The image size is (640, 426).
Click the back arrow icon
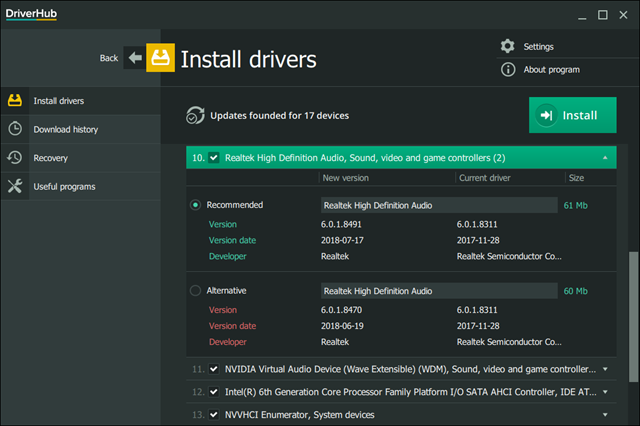pos(134,58)
